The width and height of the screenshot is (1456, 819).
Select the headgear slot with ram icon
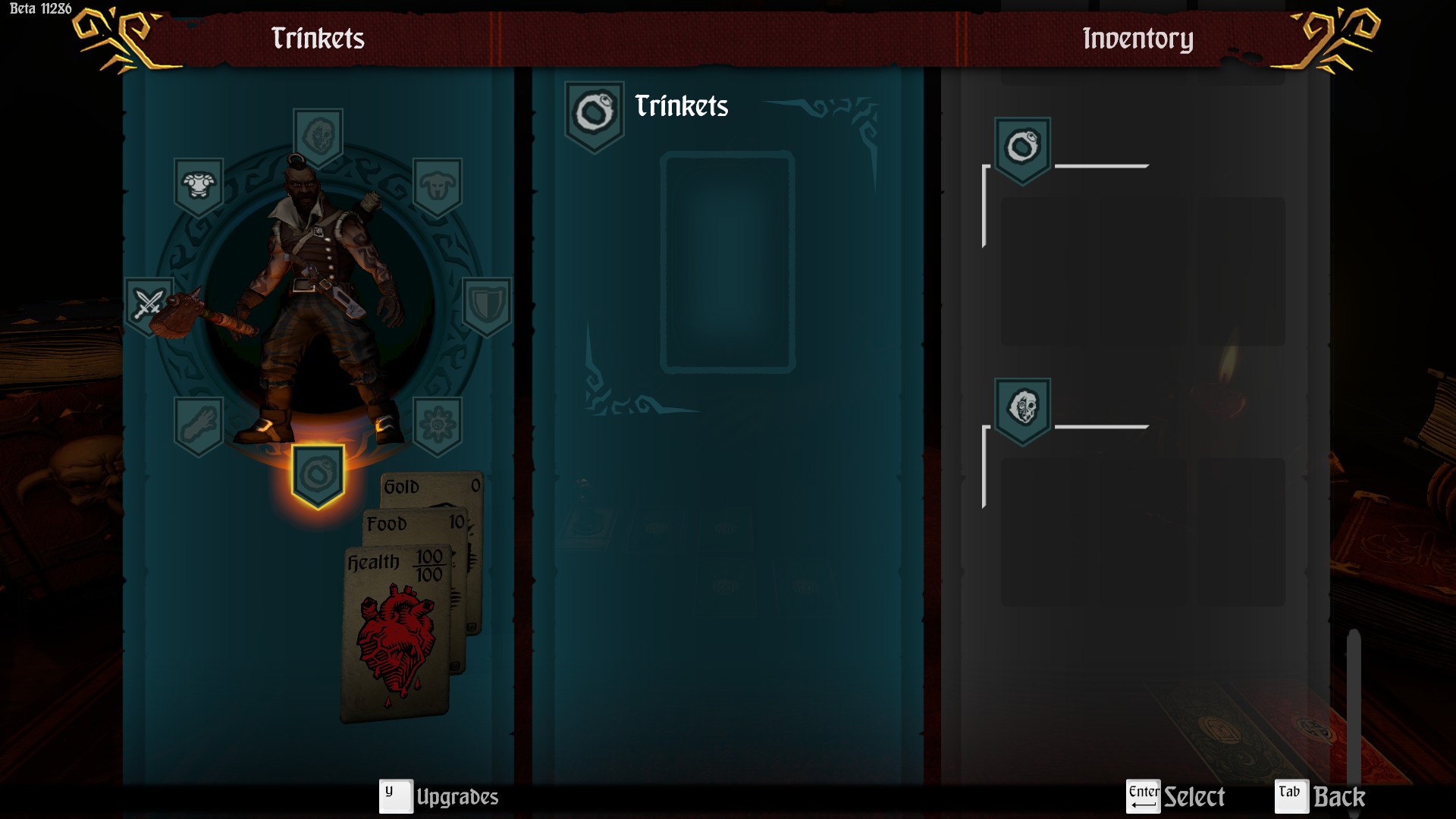tap(438, 187)
